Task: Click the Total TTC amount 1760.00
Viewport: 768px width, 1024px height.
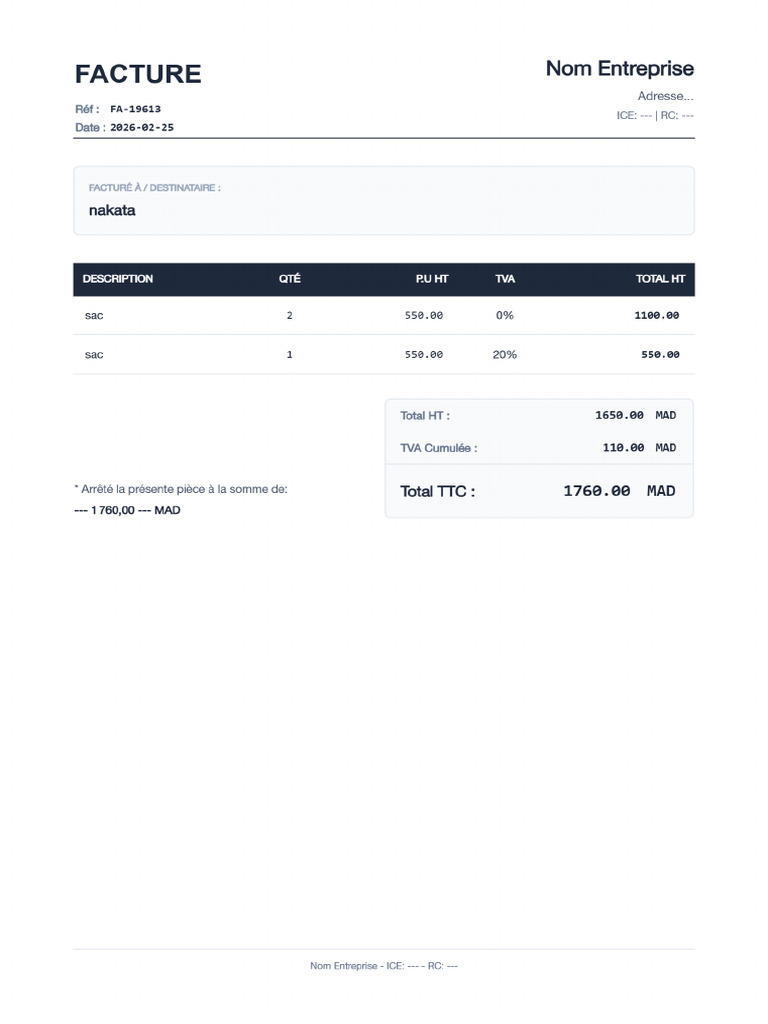Action: (596, 491)
